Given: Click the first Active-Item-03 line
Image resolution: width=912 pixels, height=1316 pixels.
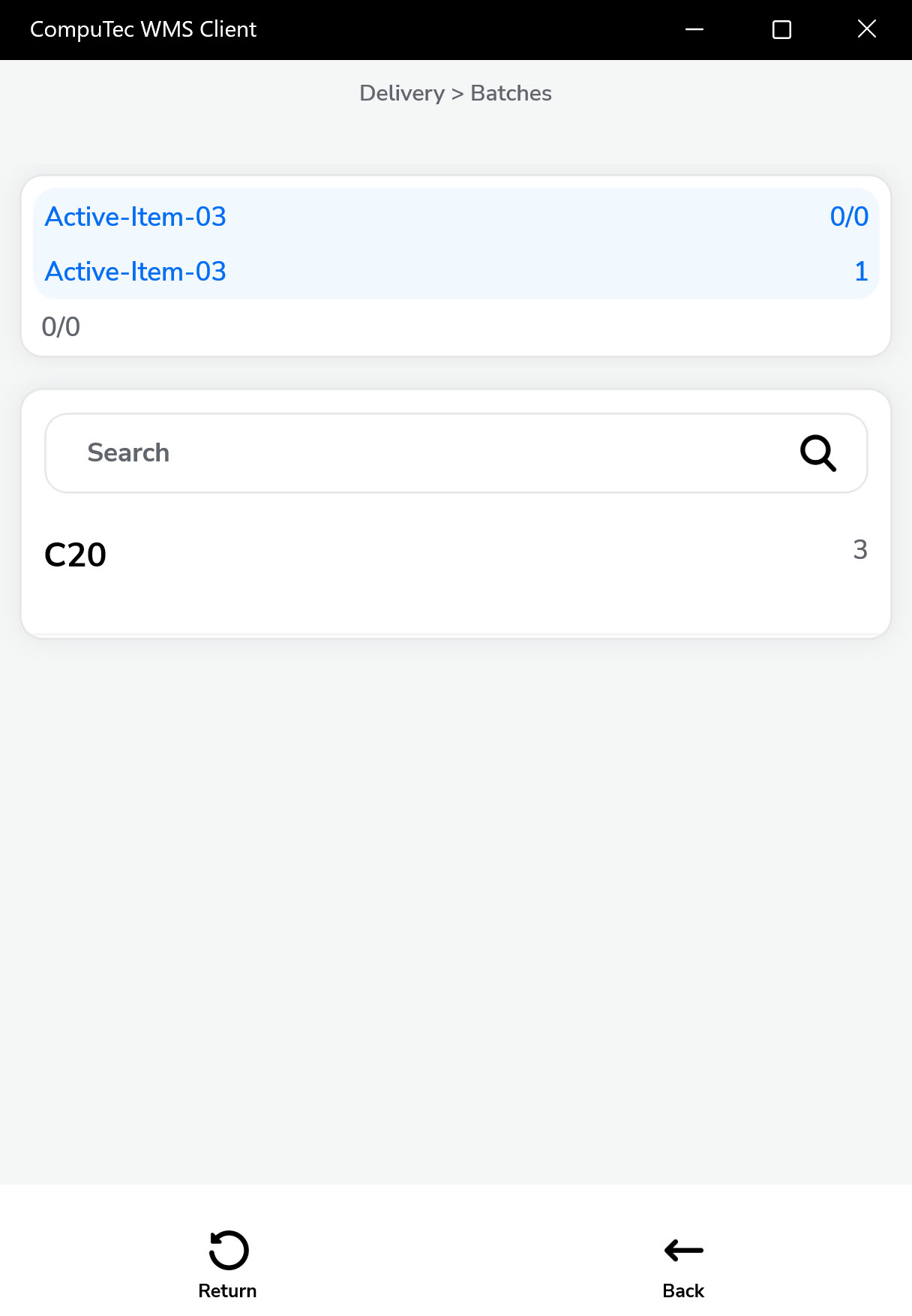Looking at the screenshot, I should (136, 217).
